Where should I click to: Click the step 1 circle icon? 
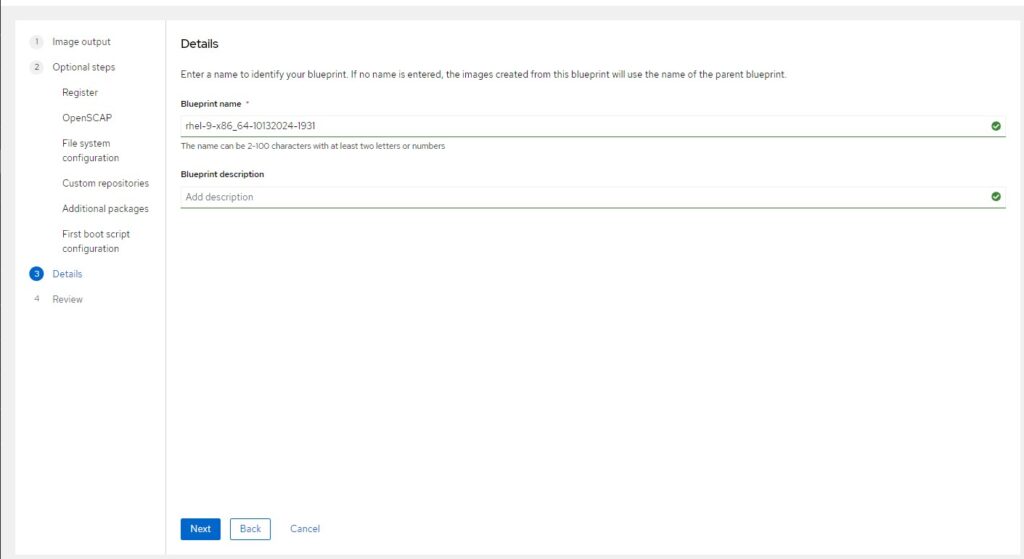tap(37, 42)
